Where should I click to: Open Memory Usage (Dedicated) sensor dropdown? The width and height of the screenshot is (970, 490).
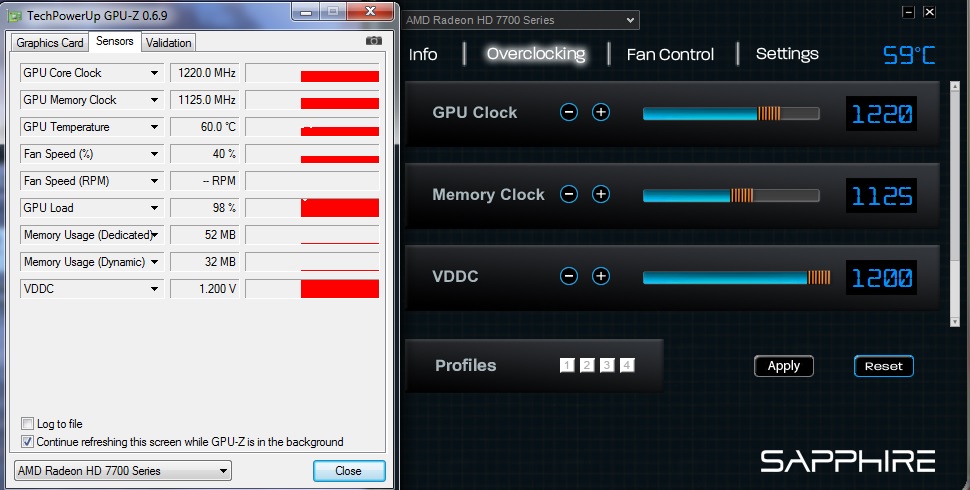[x=154, y=235]
